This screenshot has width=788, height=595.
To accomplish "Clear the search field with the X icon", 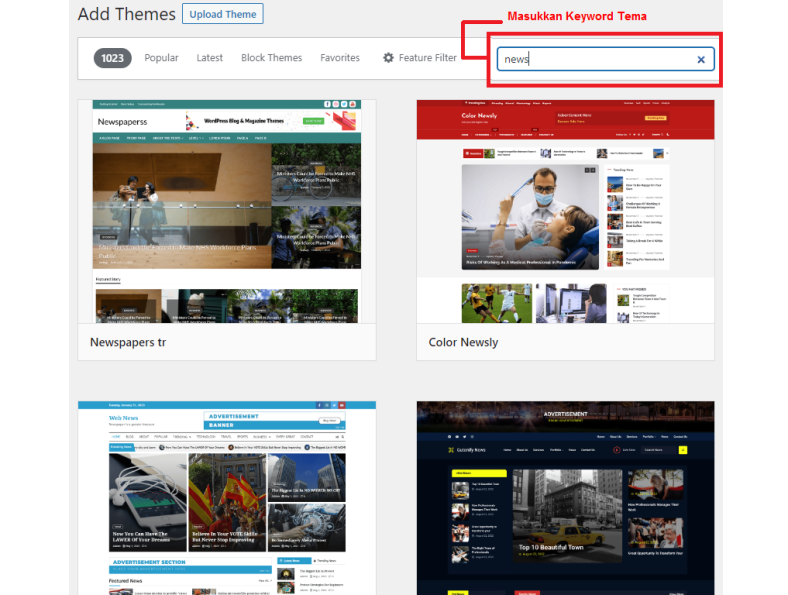I will coord(701,60).
